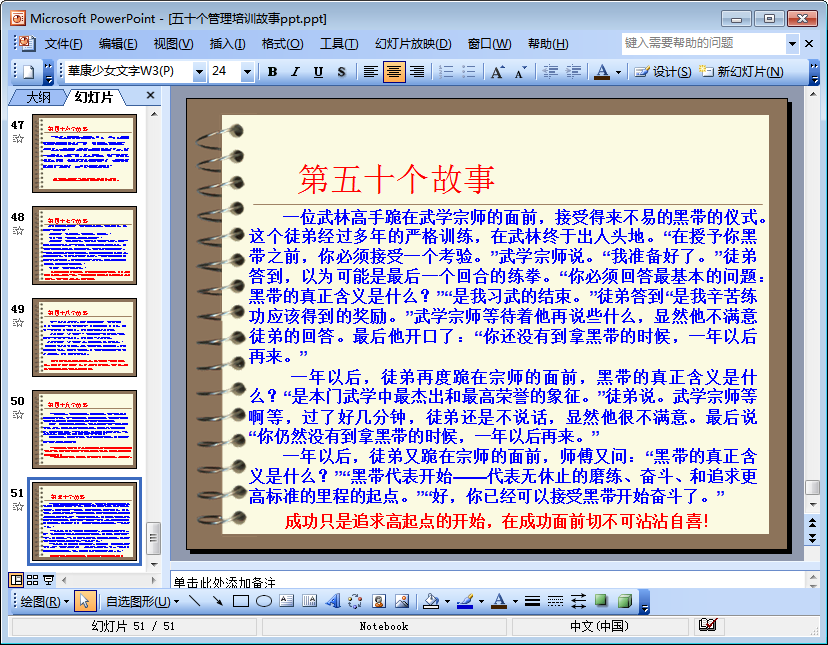The image size is (828, 645).
Task: Switch to the Outline tab
Action: point(38,97)
